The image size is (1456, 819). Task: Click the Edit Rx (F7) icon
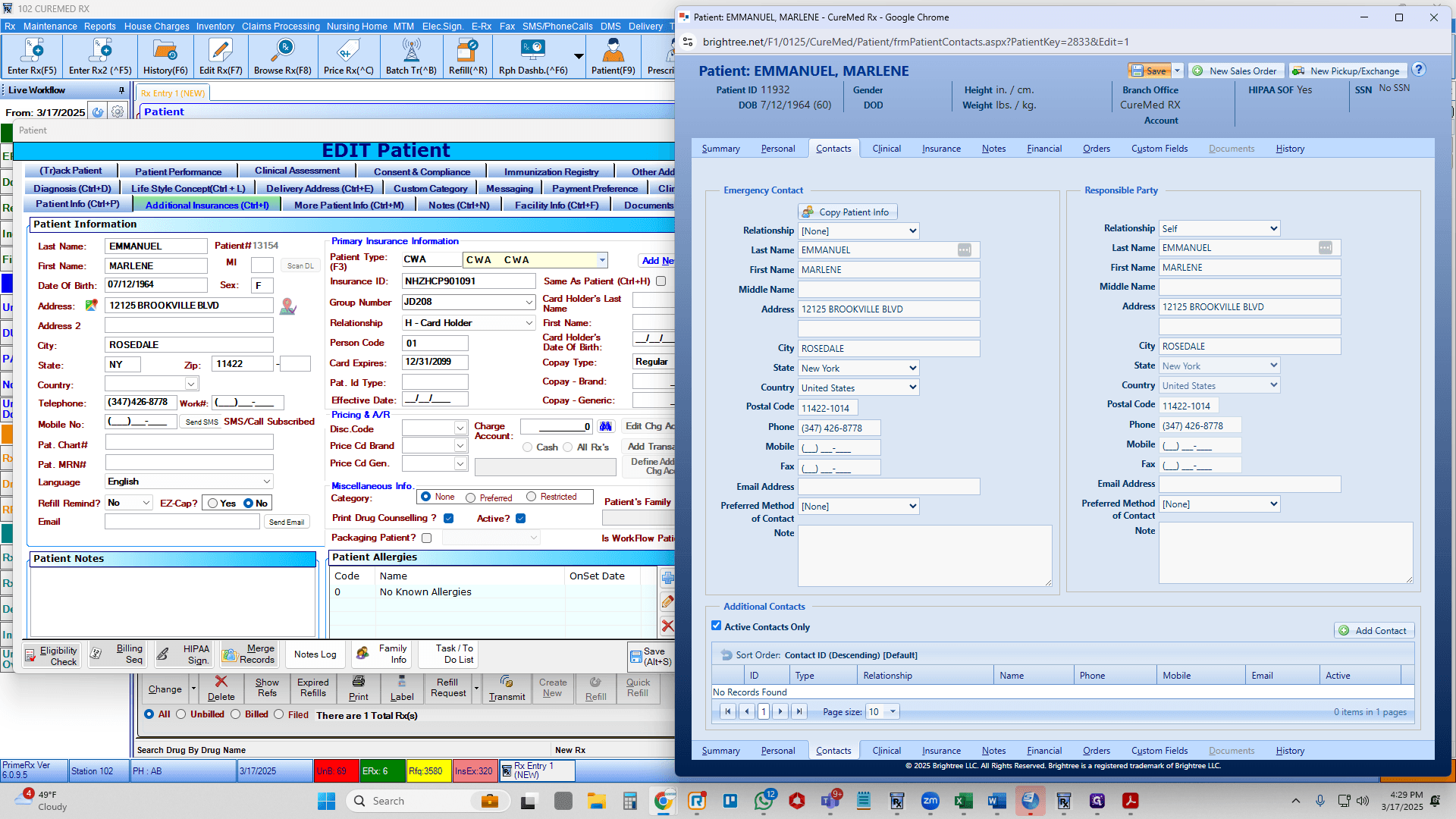coord(221,57)
